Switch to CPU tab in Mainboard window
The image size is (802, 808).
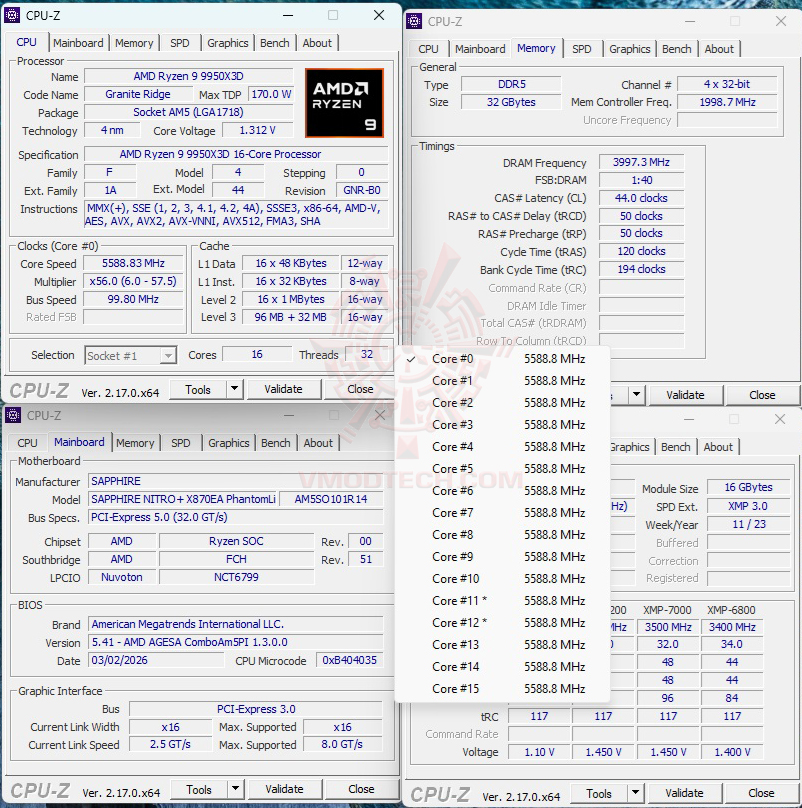pos(27,443)
